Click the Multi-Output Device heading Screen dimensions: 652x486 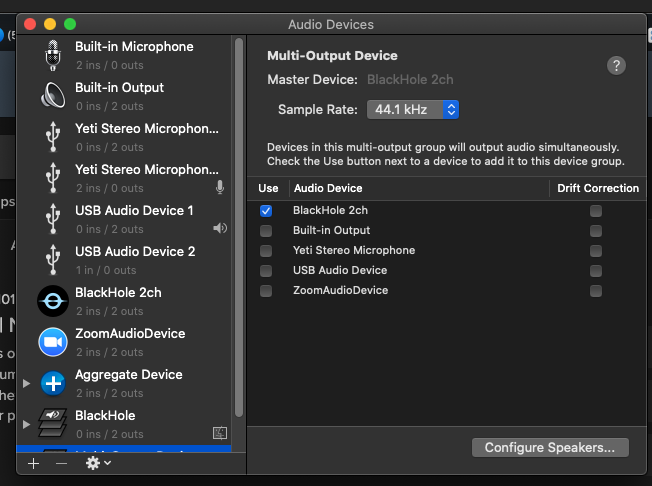[332, 56]
